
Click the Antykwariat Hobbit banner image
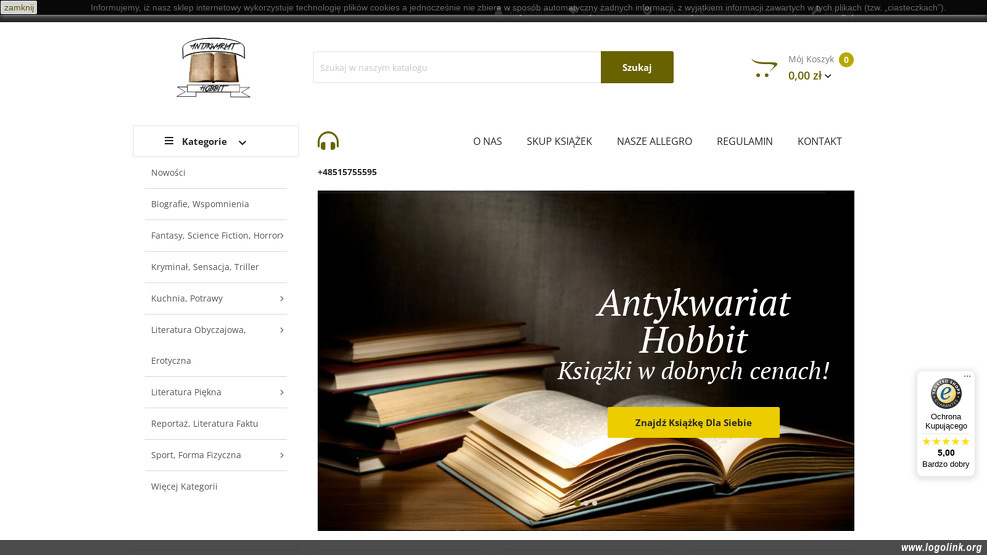point(585,361)
